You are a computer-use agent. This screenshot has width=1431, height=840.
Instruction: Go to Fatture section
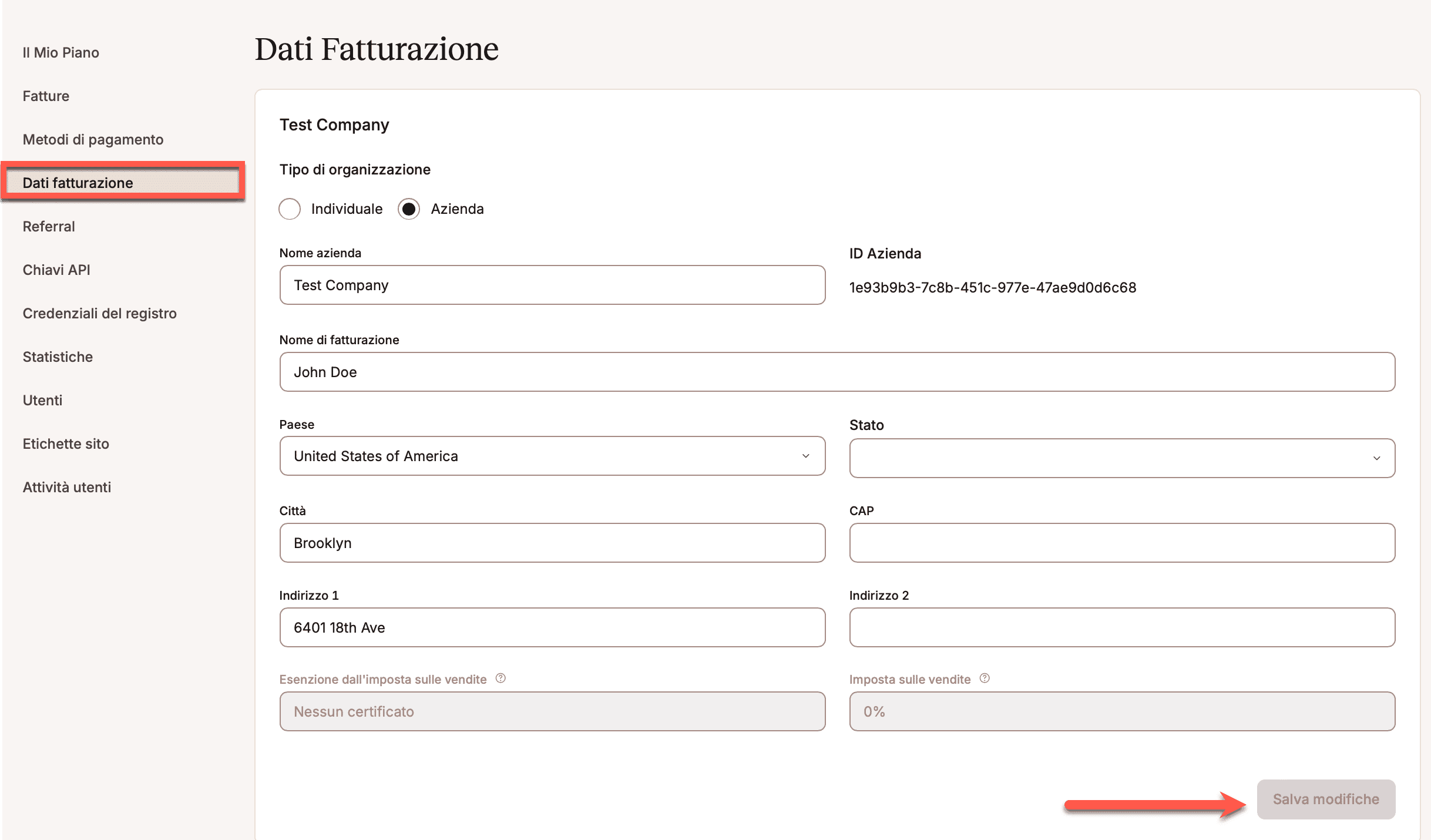(46, 96)
